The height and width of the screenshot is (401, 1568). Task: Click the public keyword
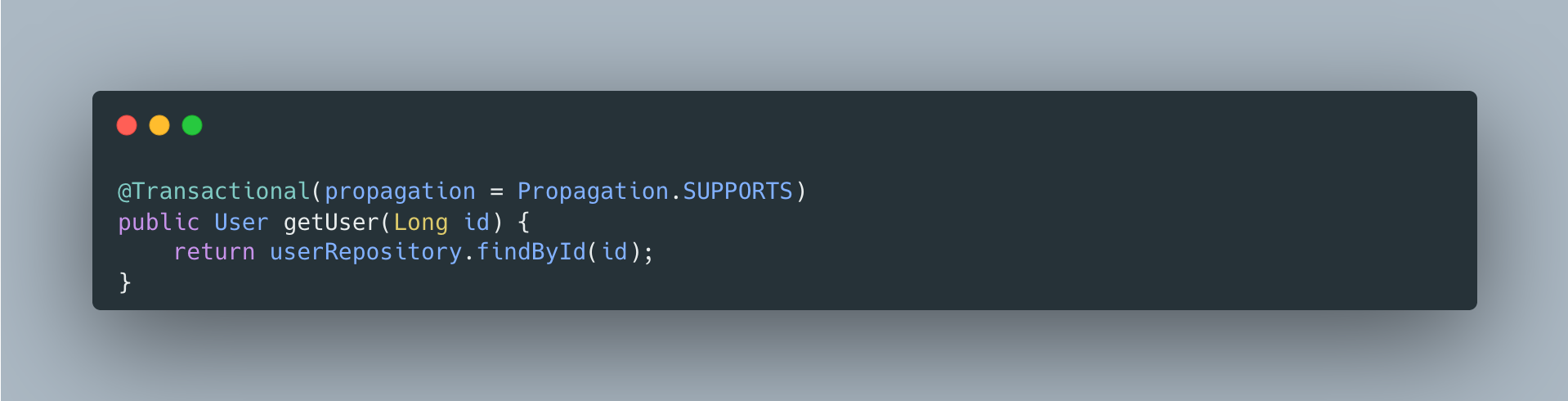159,223
